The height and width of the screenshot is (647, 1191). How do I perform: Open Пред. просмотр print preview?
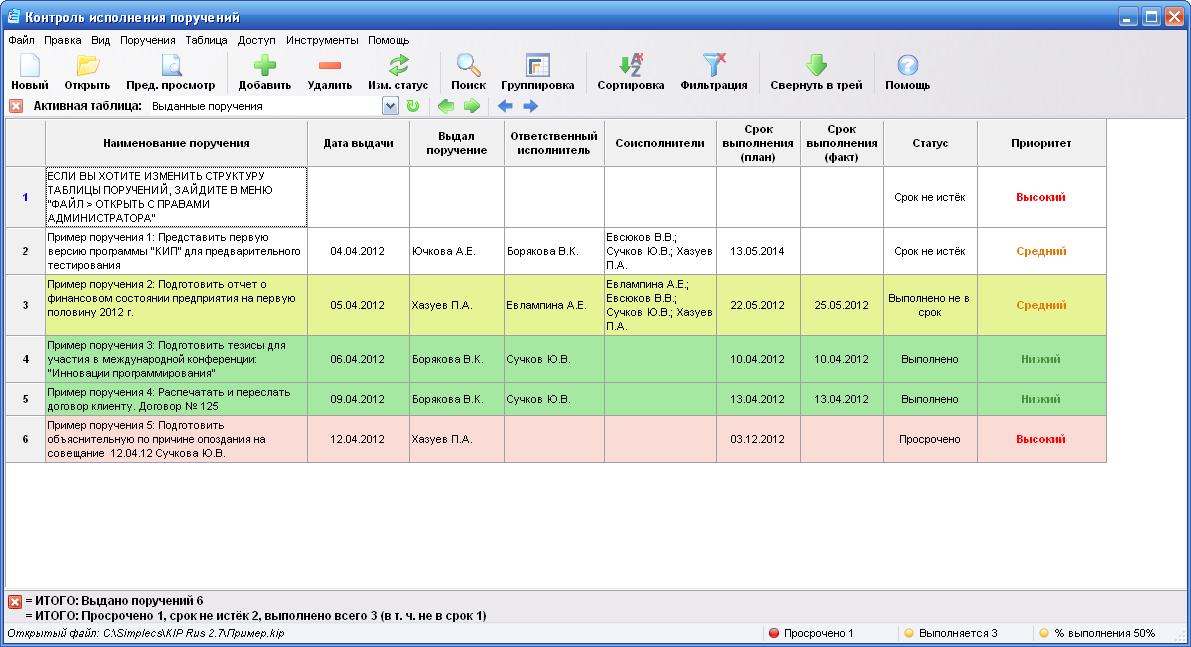(171, 72)
